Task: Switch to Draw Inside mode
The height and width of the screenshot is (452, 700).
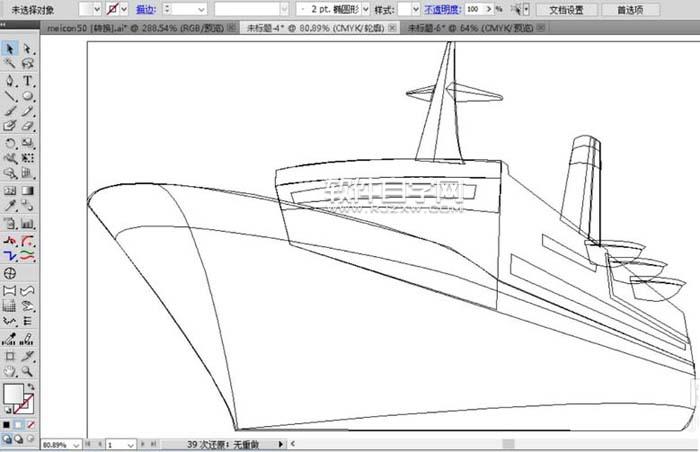Action: tap(30, 439)
